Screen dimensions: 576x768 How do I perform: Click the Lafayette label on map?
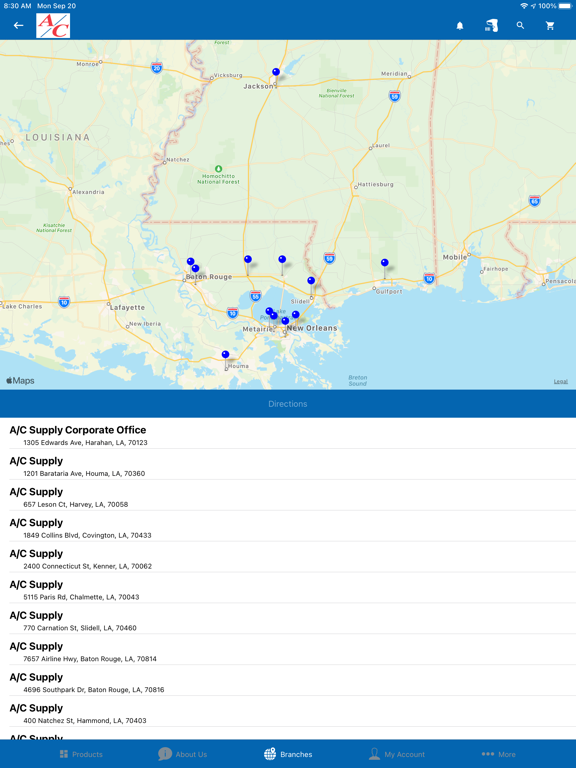point(127,308)
